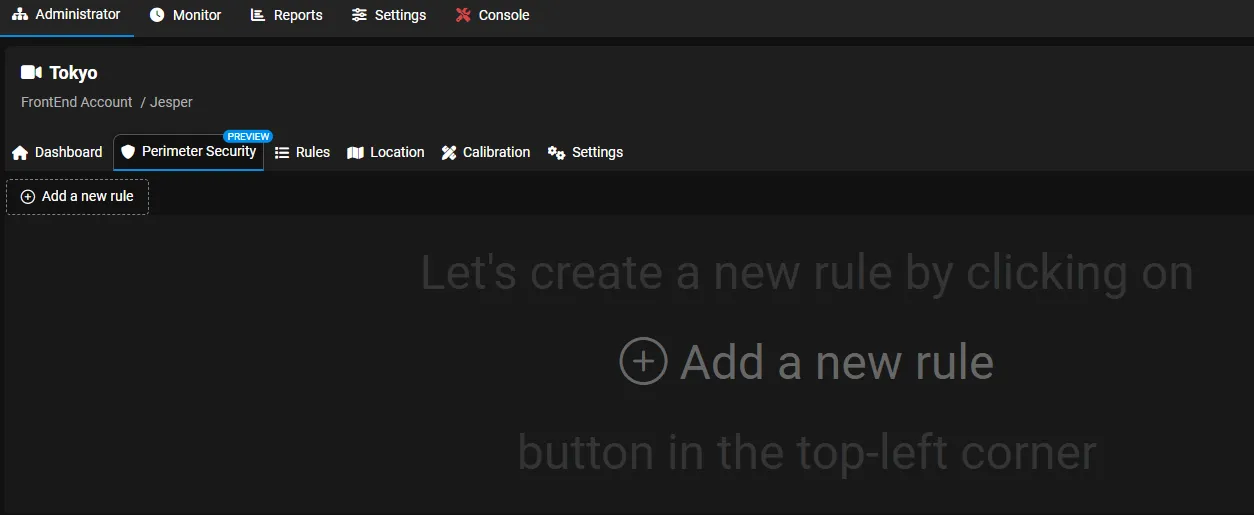The height and width of the screenshot is (515, 1254).
Task: Click the Rules list icon
Action: 282,153
